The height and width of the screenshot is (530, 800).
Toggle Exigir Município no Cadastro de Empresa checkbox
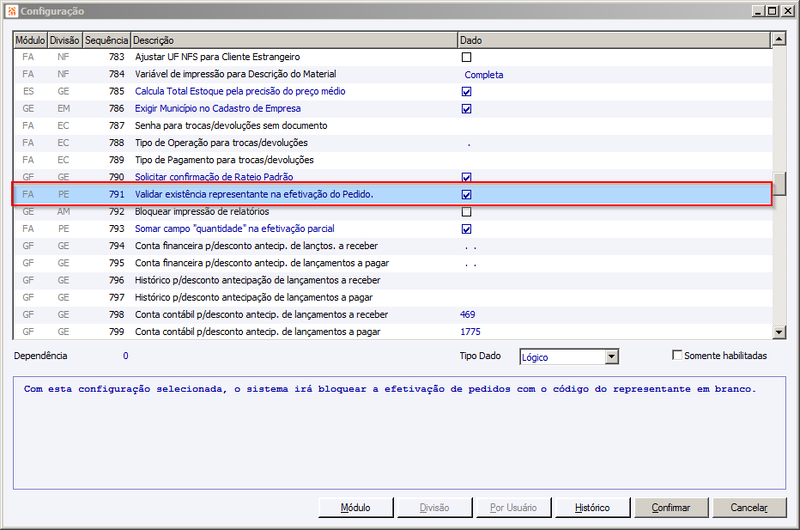pyautogui.click(x=466, y=109)
